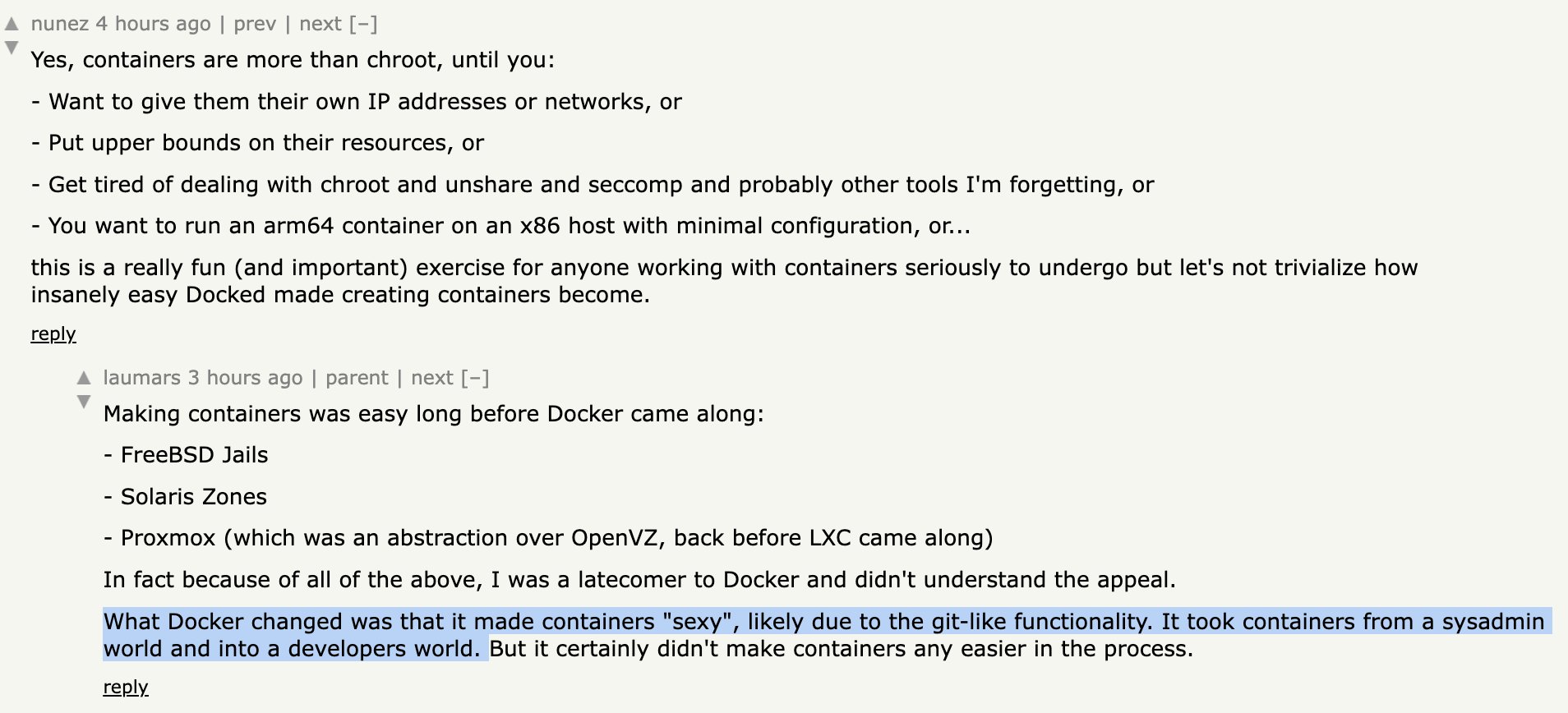Downvote nunez's comment
Viewport: 1568px width, 713px height.
12,48
